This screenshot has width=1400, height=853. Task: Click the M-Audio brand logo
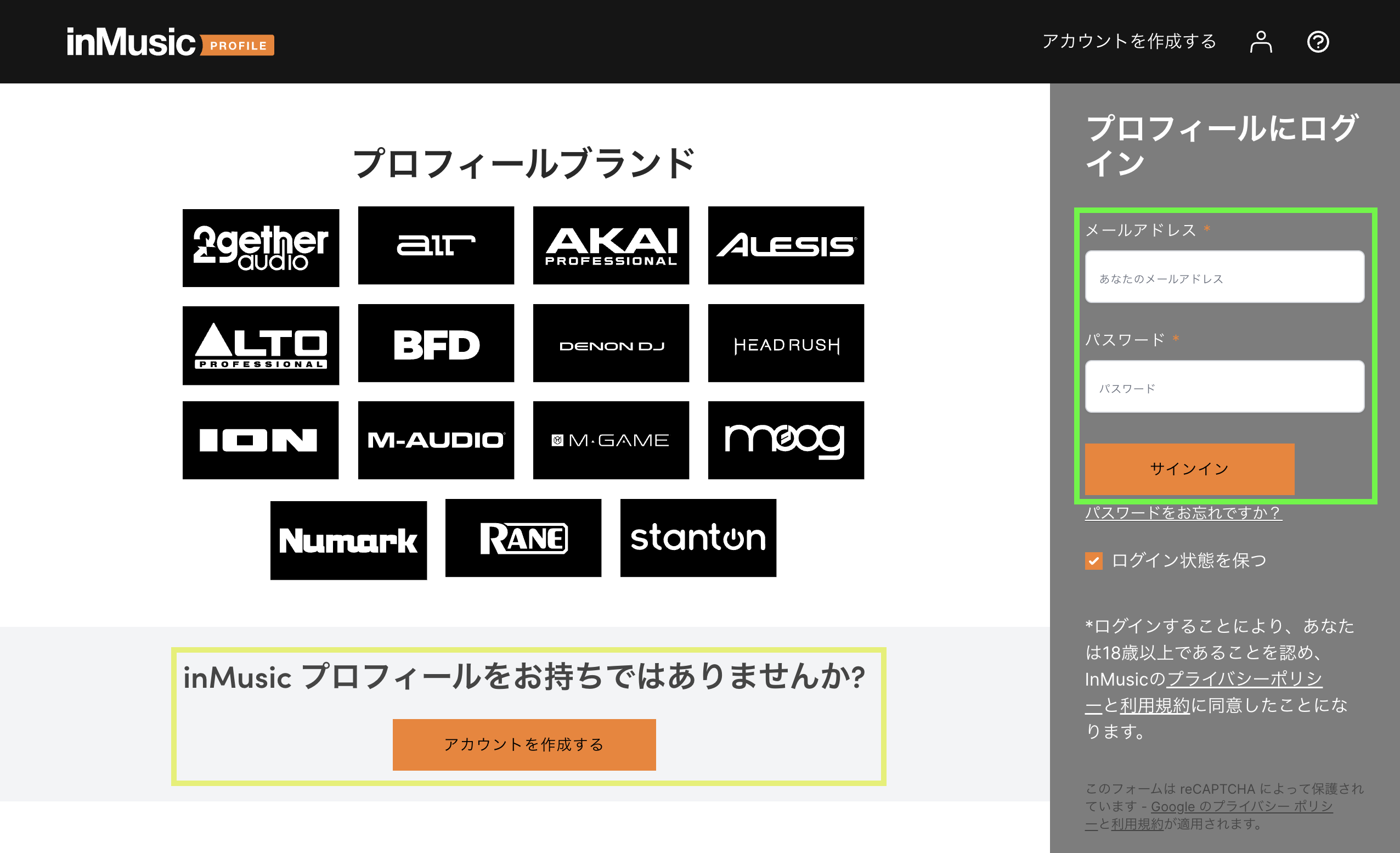(435, 440)
